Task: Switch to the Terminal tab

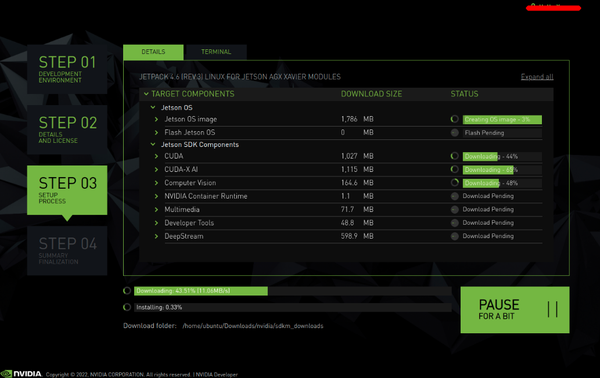Action: tap(216, 52)
